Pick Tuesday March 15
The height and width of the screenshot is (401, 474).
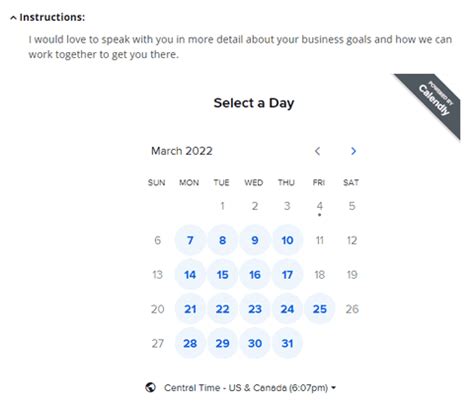[222, 275]
